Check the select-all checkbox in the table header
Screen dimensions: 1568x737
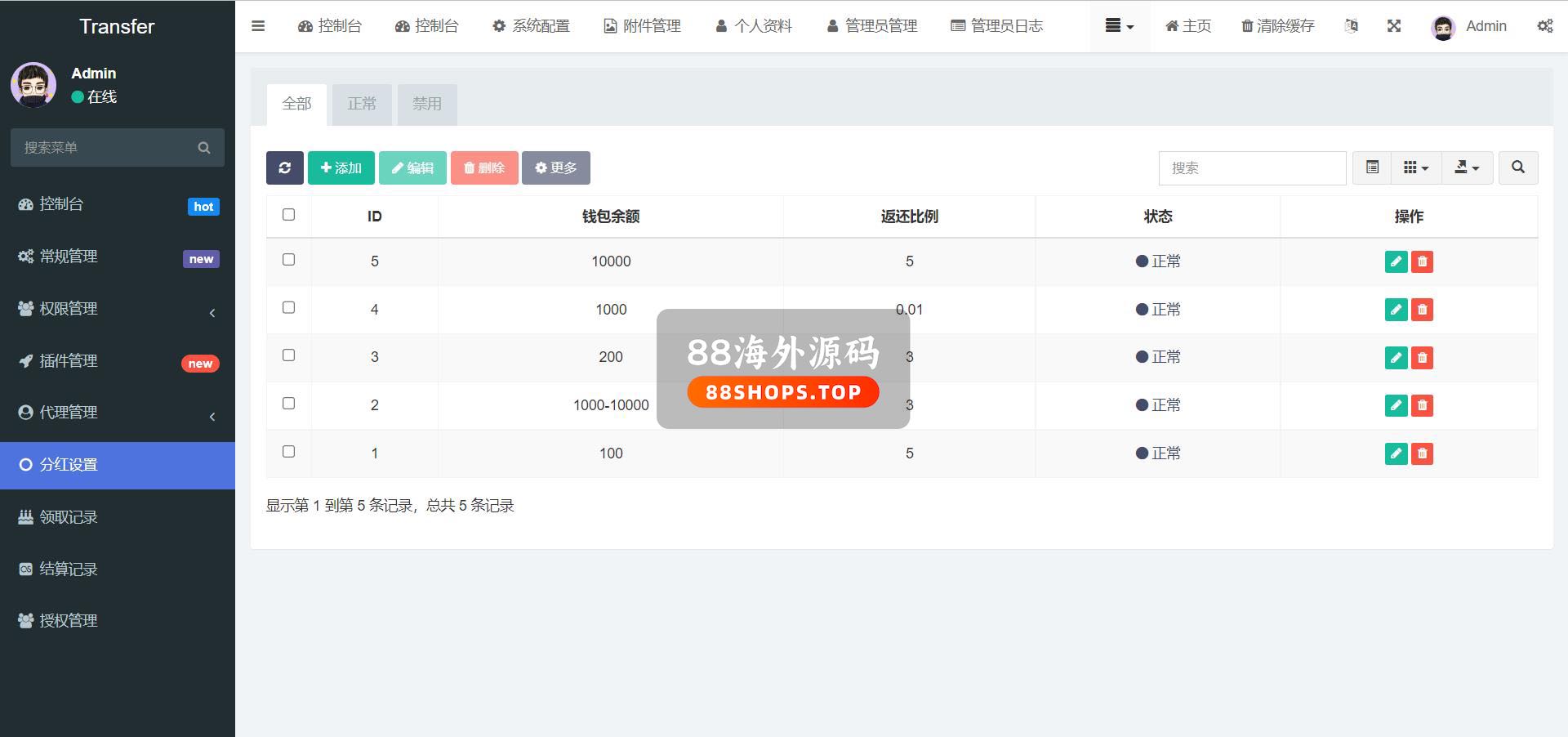[288, 215]
